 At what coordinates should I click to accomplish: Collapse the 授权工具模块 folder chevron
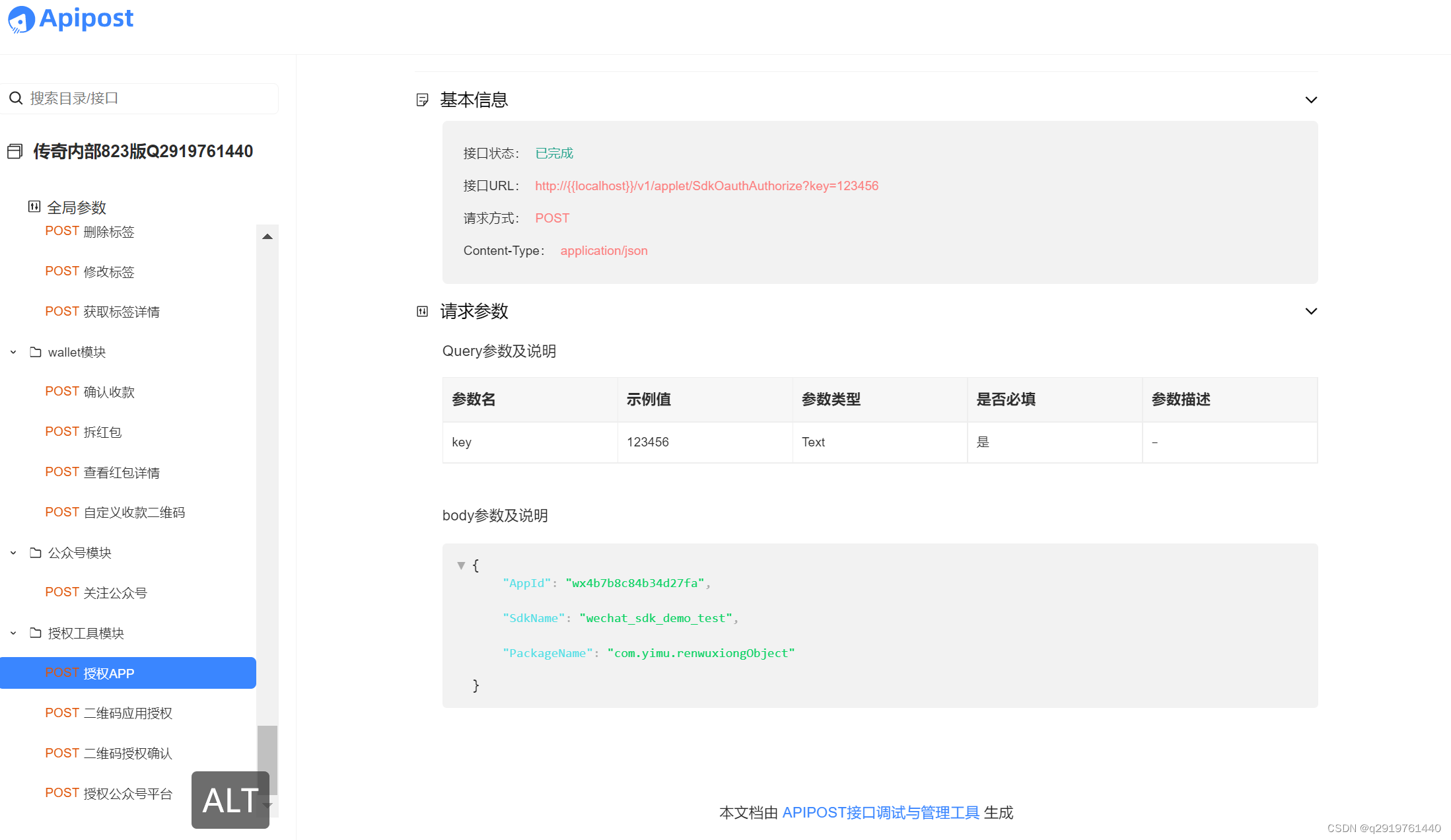click(x=13, y=633)
